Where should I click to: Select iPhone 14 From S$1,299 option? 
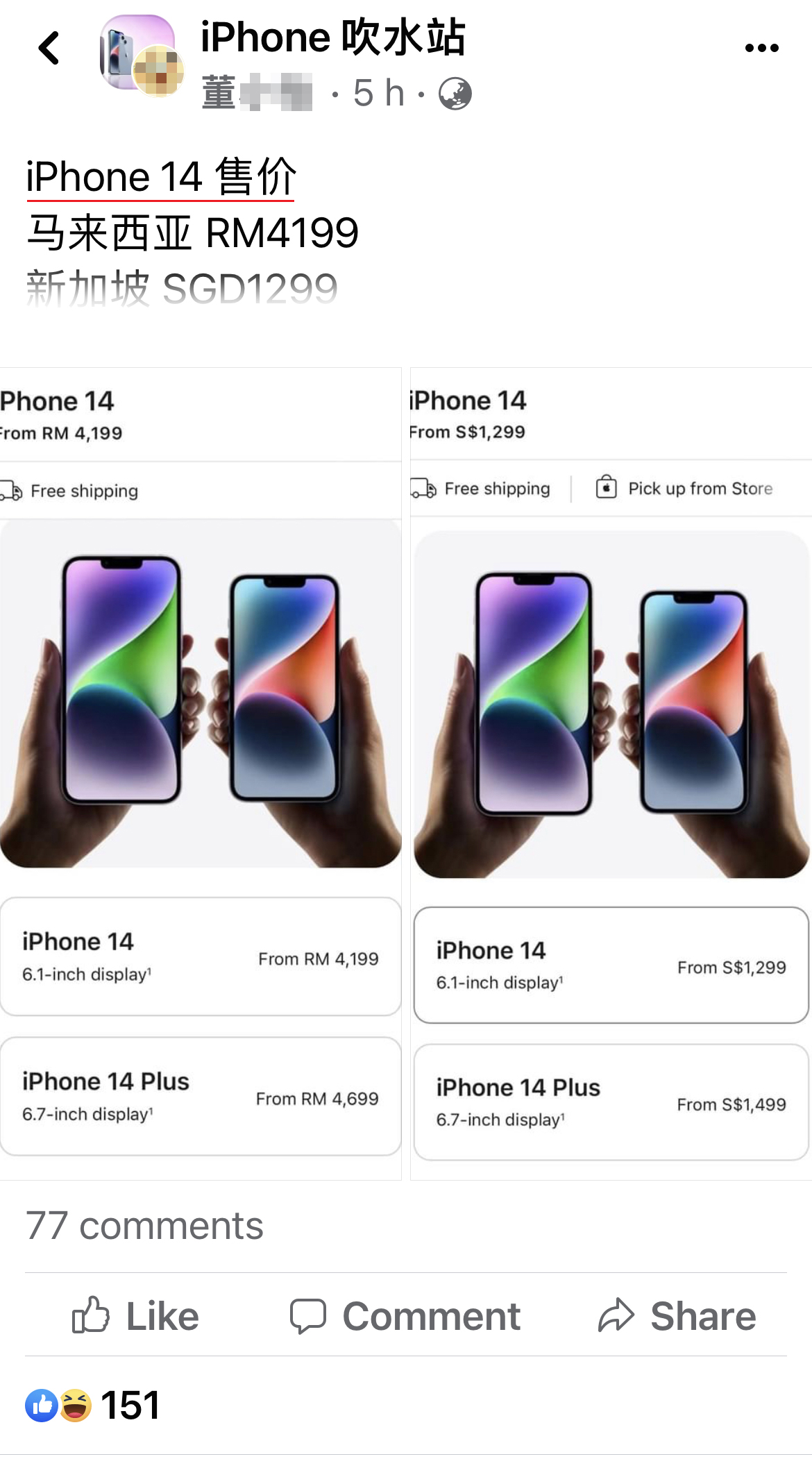tap(611, 965)
